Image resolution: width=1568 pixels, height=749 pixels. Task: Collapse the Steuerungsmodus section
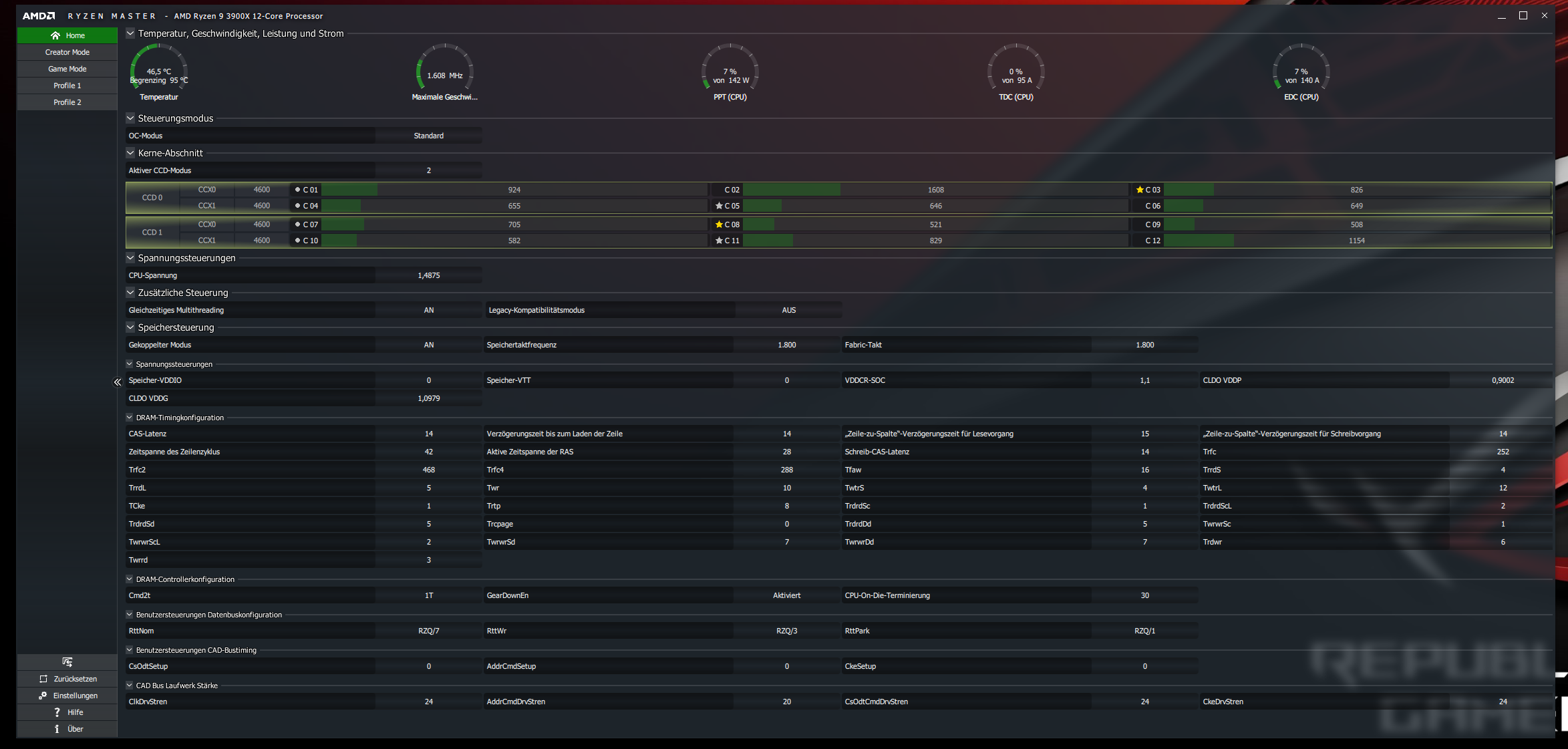click(x=131, y=118)
